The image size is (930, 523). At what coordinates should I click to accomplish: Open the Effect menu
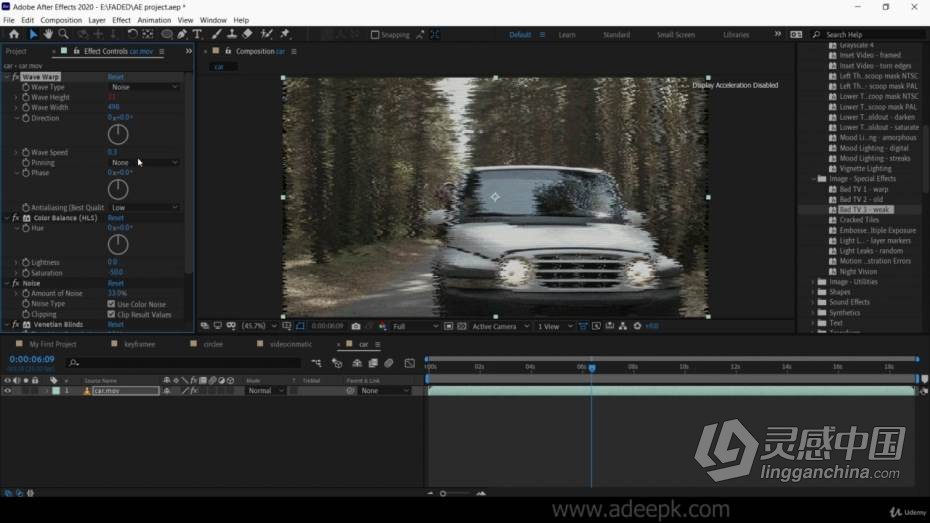[x=121, y=20]
